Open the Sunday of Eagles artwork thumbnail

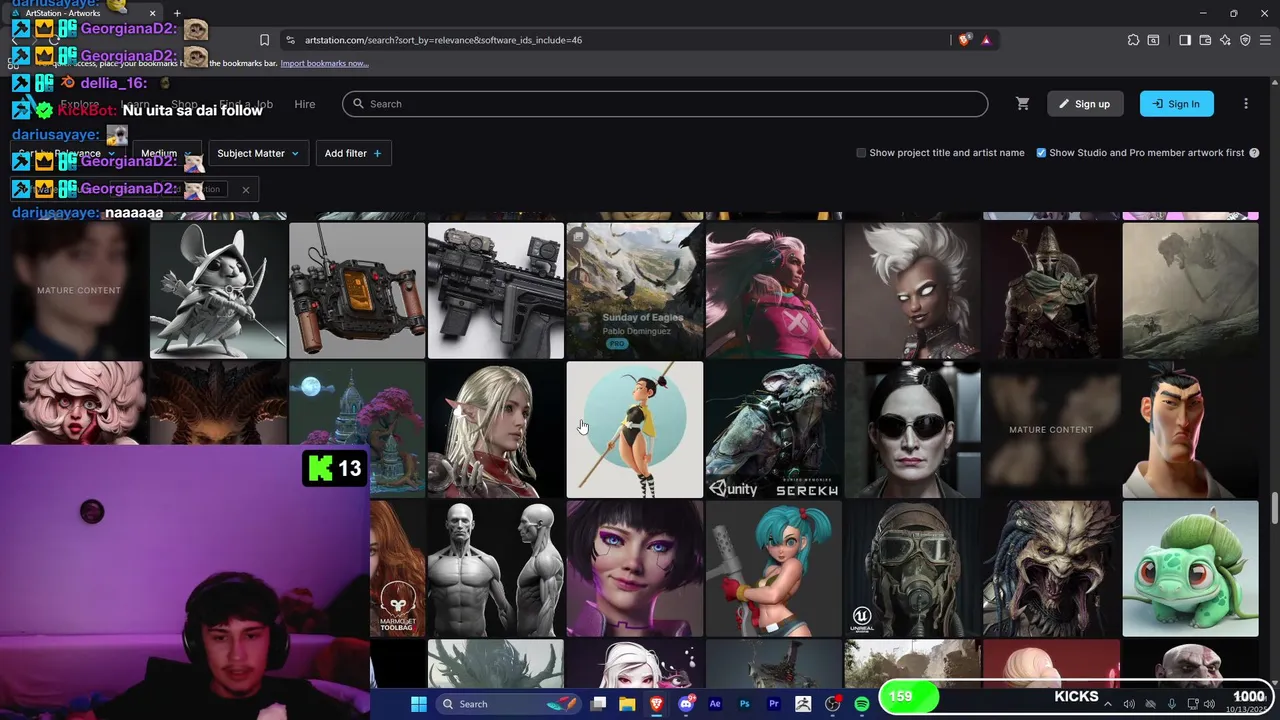(635, 290)
